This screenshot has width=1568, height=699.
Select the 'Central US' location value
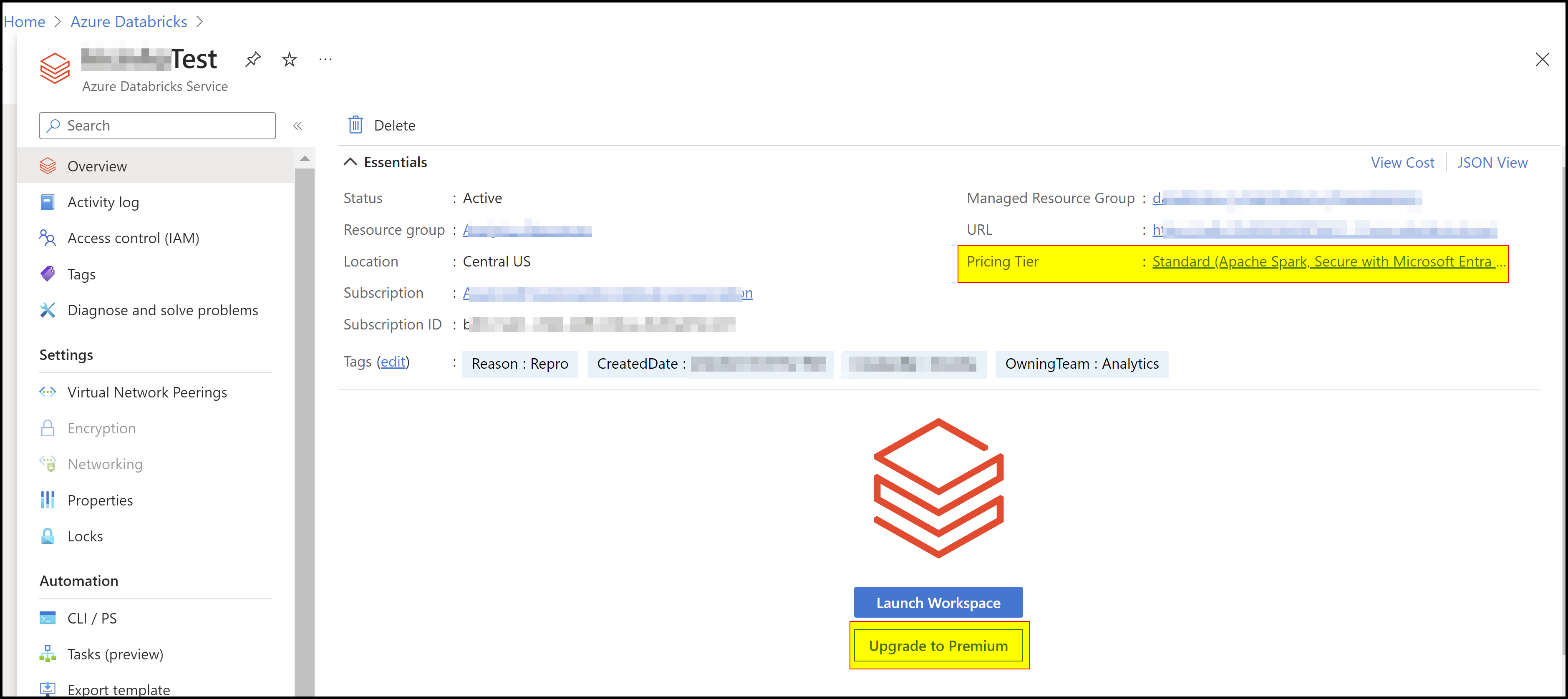(497, 261)
